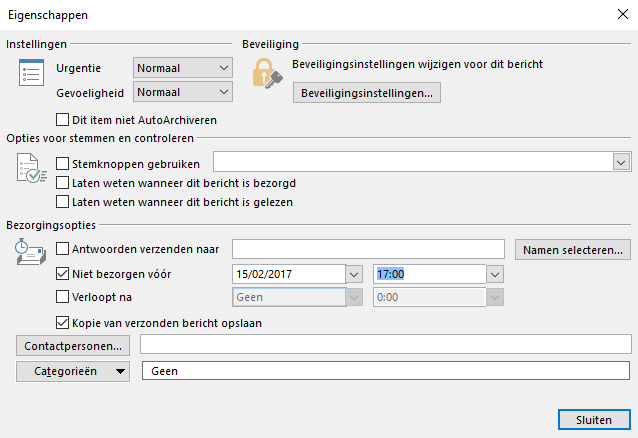The image size is (638, 438).
Task: Open time dropdown next to 17:00
Action: [495, 275]
